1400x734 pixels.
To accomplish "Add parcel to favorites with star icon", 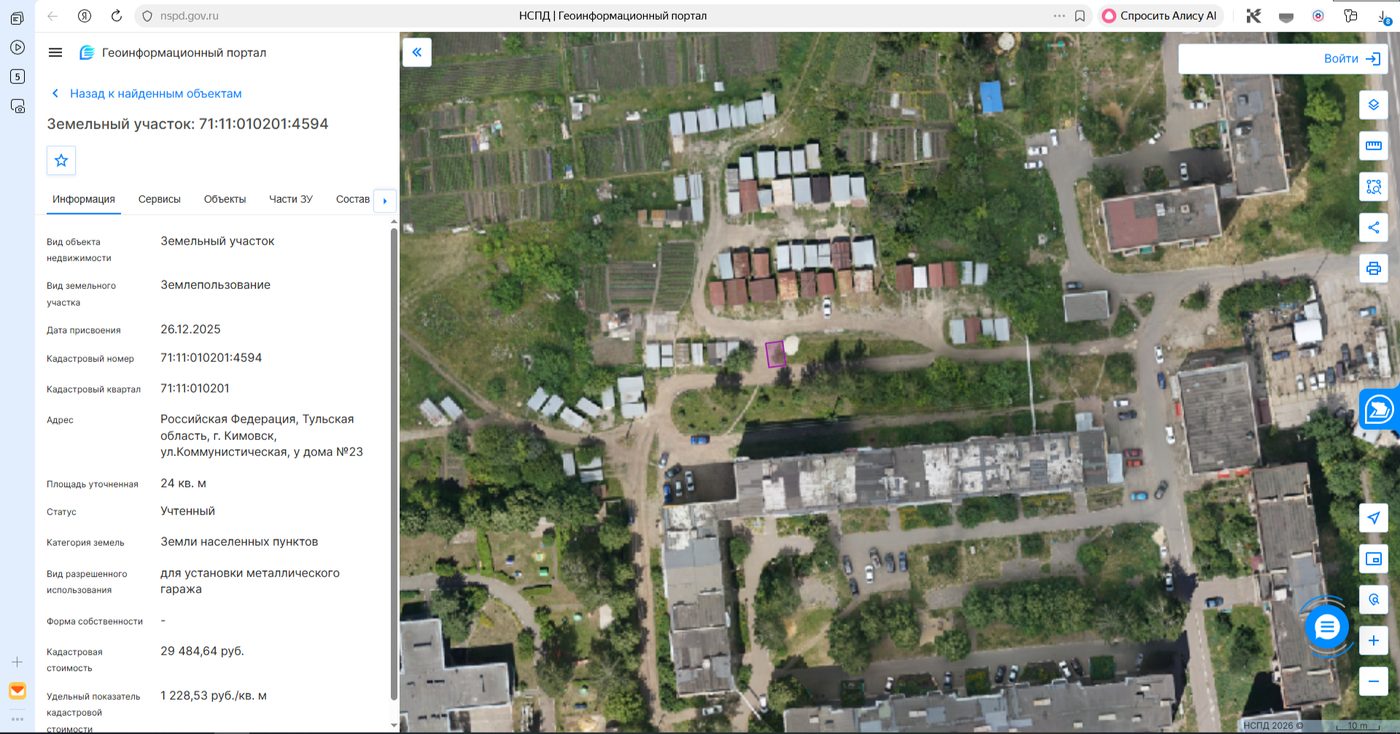I will [x=61, y=160].
